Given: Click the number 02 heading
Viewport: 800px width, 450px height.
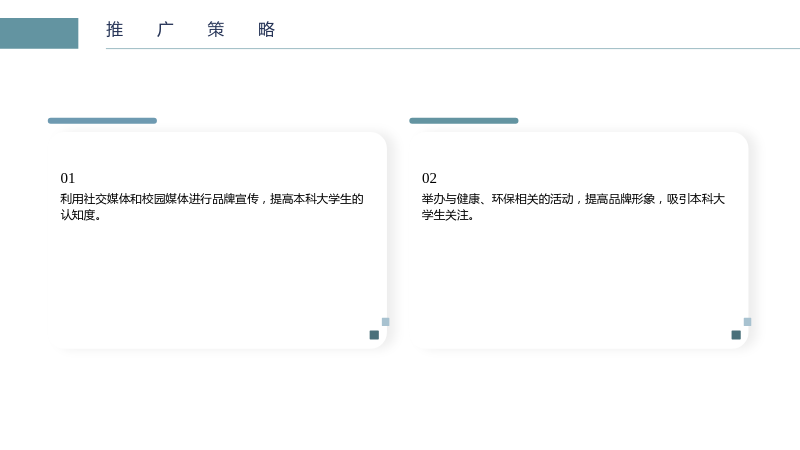Looking at the screenshot, I should [x=429, y=178].
